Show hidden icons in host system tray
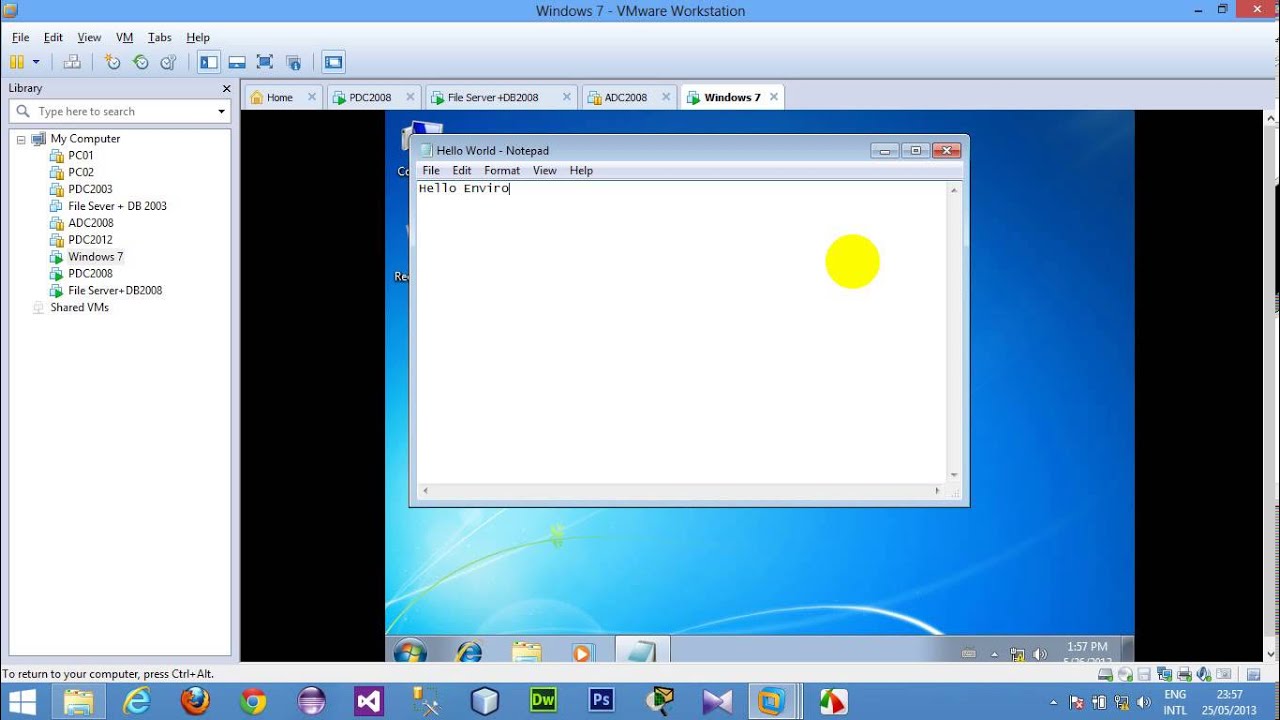The height and width of the screenshot is (720, 1280). tap(1054, 702)
